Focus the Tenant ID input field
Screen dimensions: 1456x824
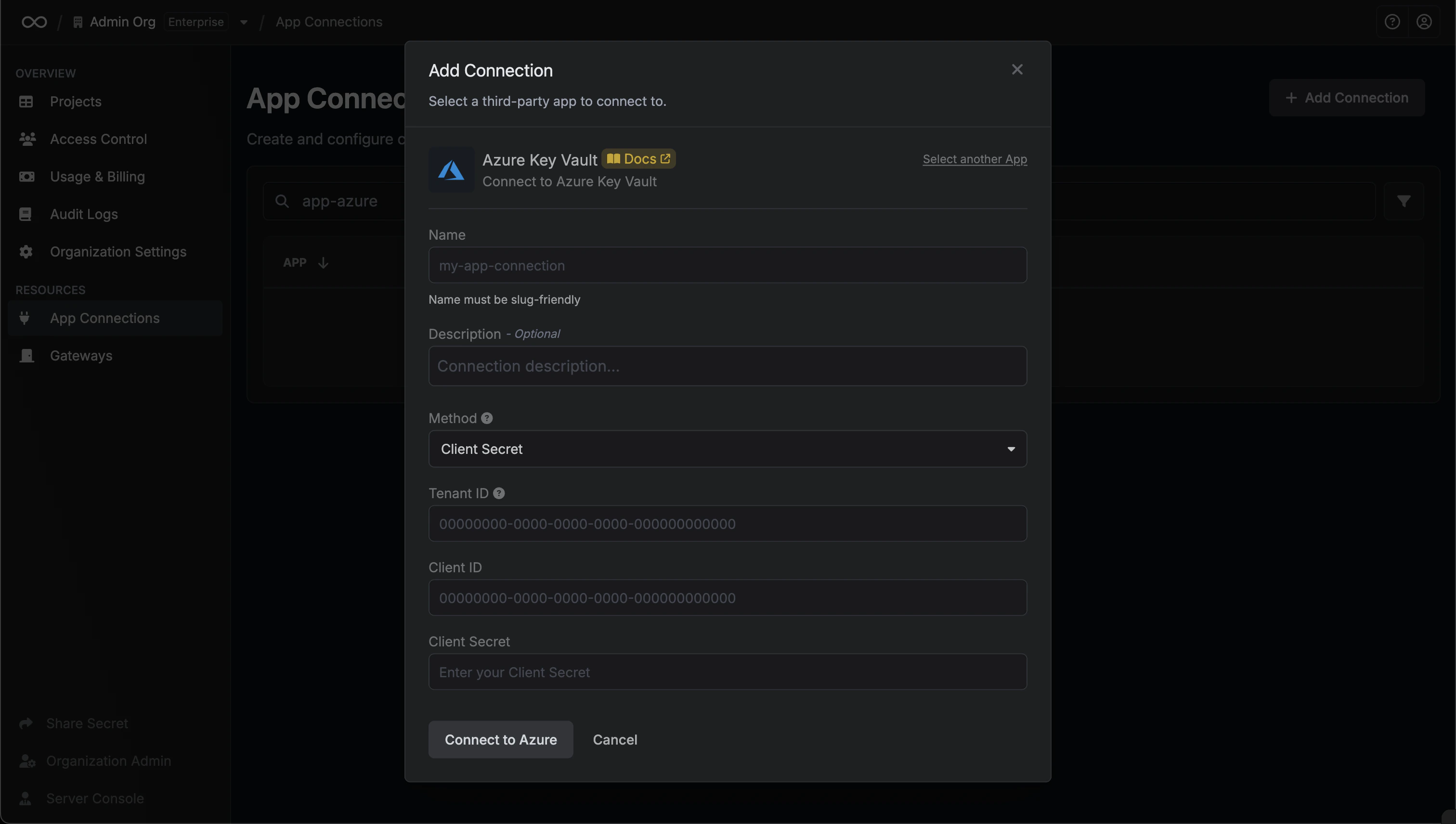[x=728, y=524]
